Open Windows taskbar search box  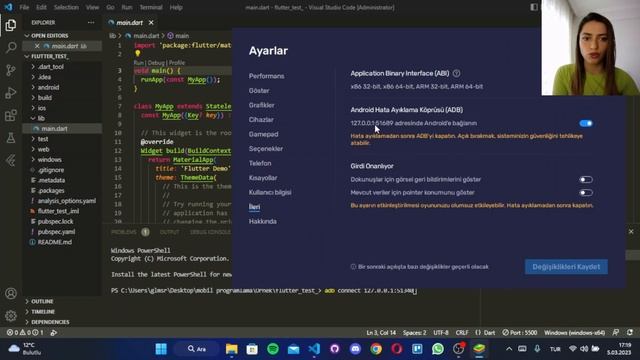[196, 349]
